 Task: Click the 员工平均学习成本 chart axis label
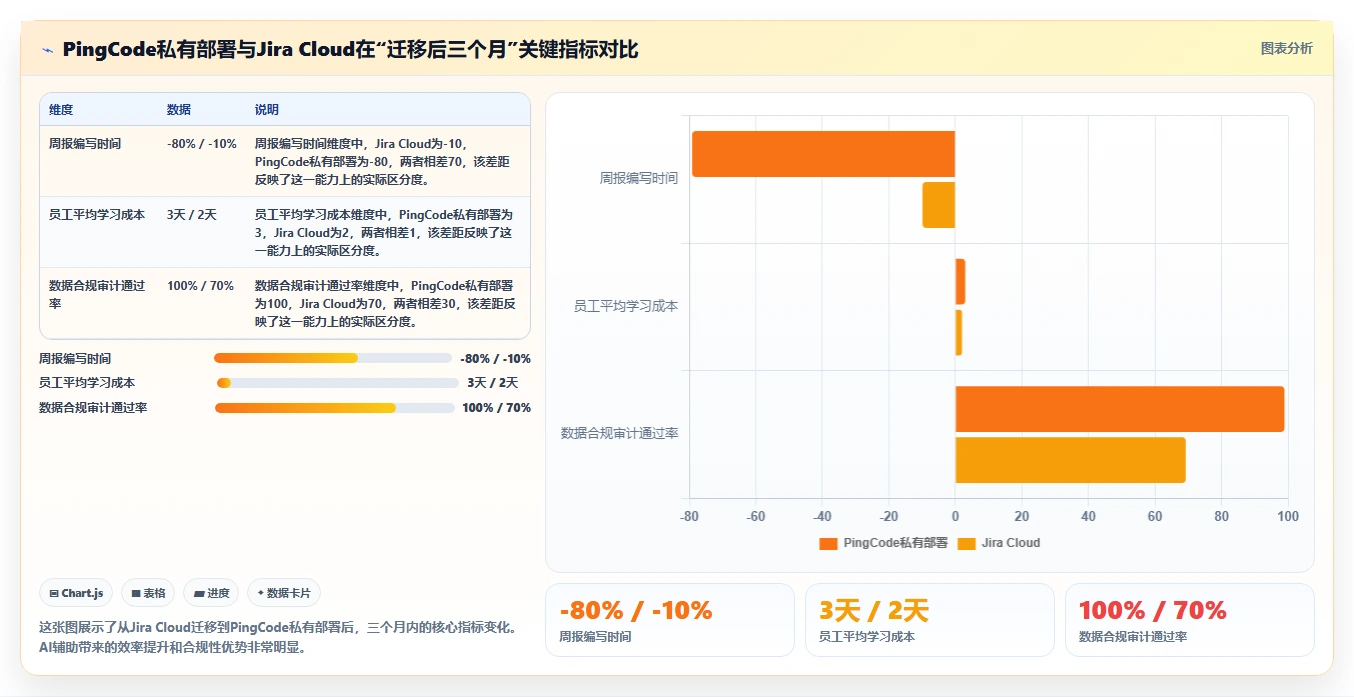626,306
